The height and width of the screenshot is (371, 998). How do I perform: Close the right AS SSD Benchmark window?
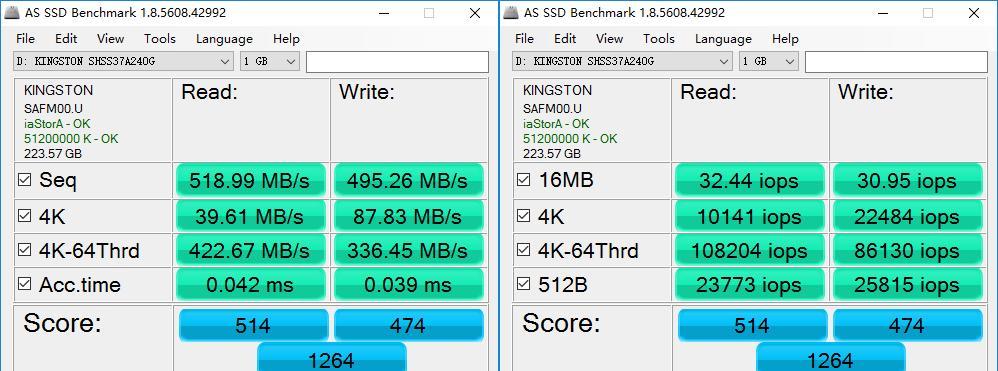[x=974, y=13]
